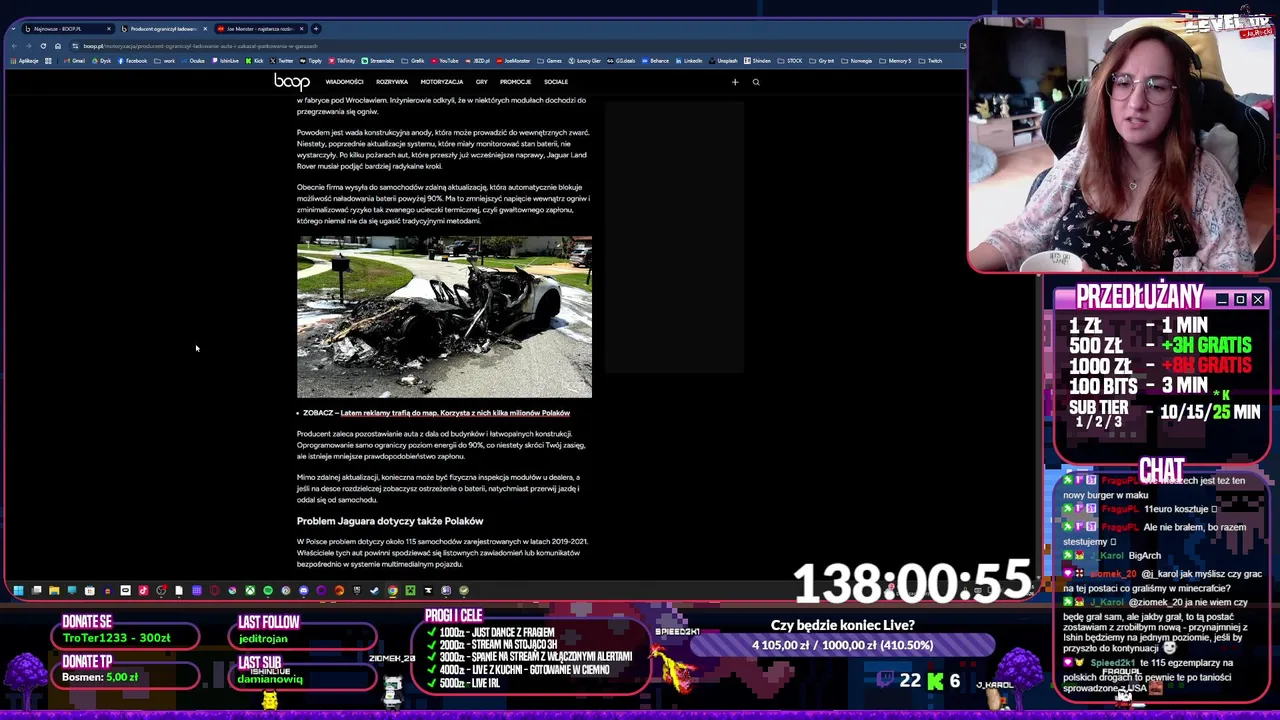The width and height of the screenshot is (1280, 720).
Task: Open the tab search chevron in the tab strip
Action: (x=13, y=29)
